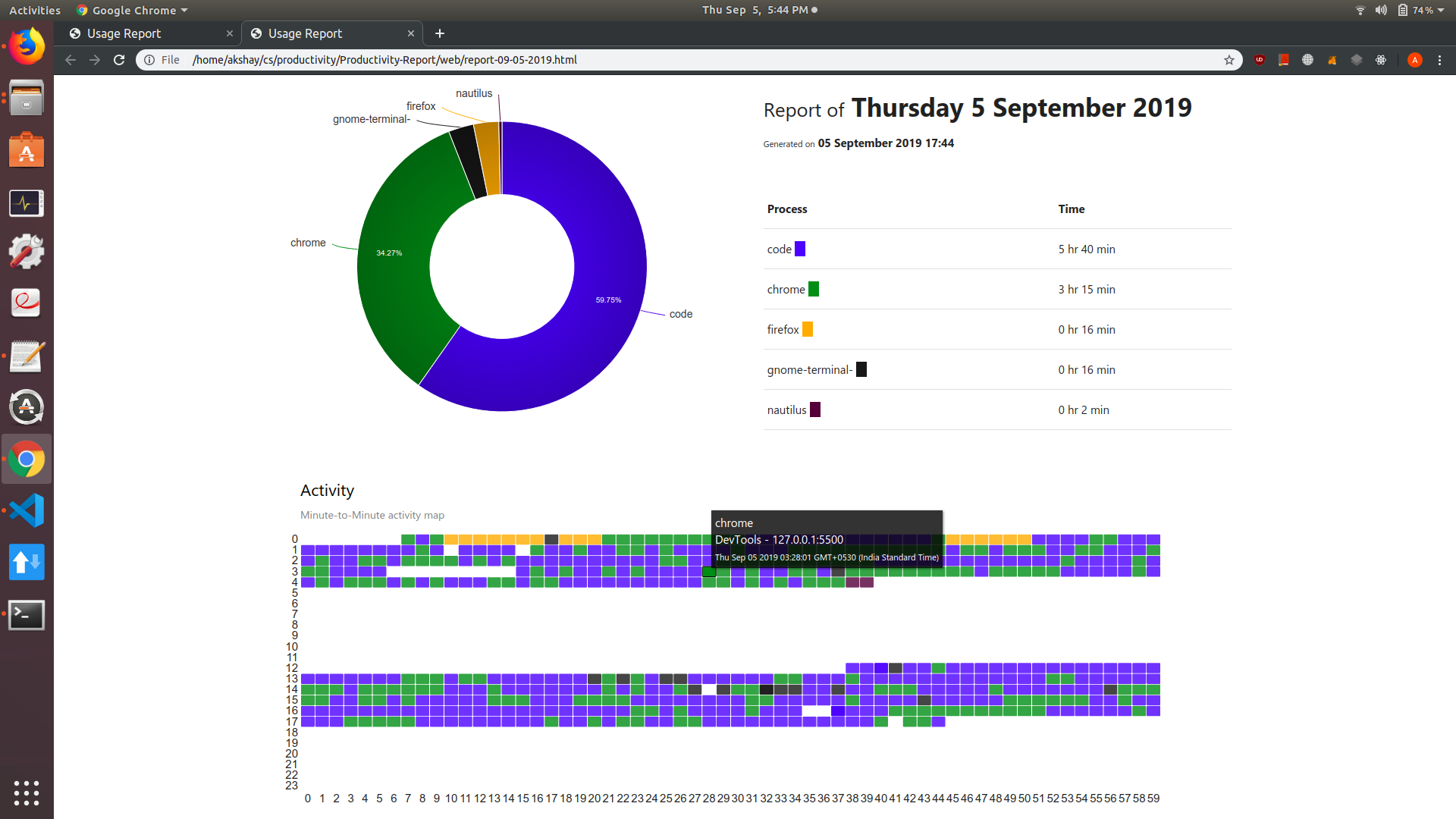The image size is (1456, 819).
Task: Click the uBlock Origin extension icon
Action: [x=1260, y=60]
